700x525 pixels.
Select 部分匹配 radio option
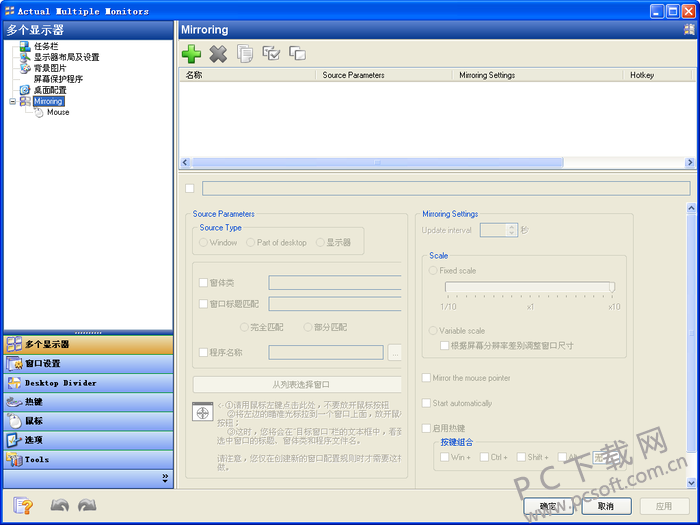[308, 327]
